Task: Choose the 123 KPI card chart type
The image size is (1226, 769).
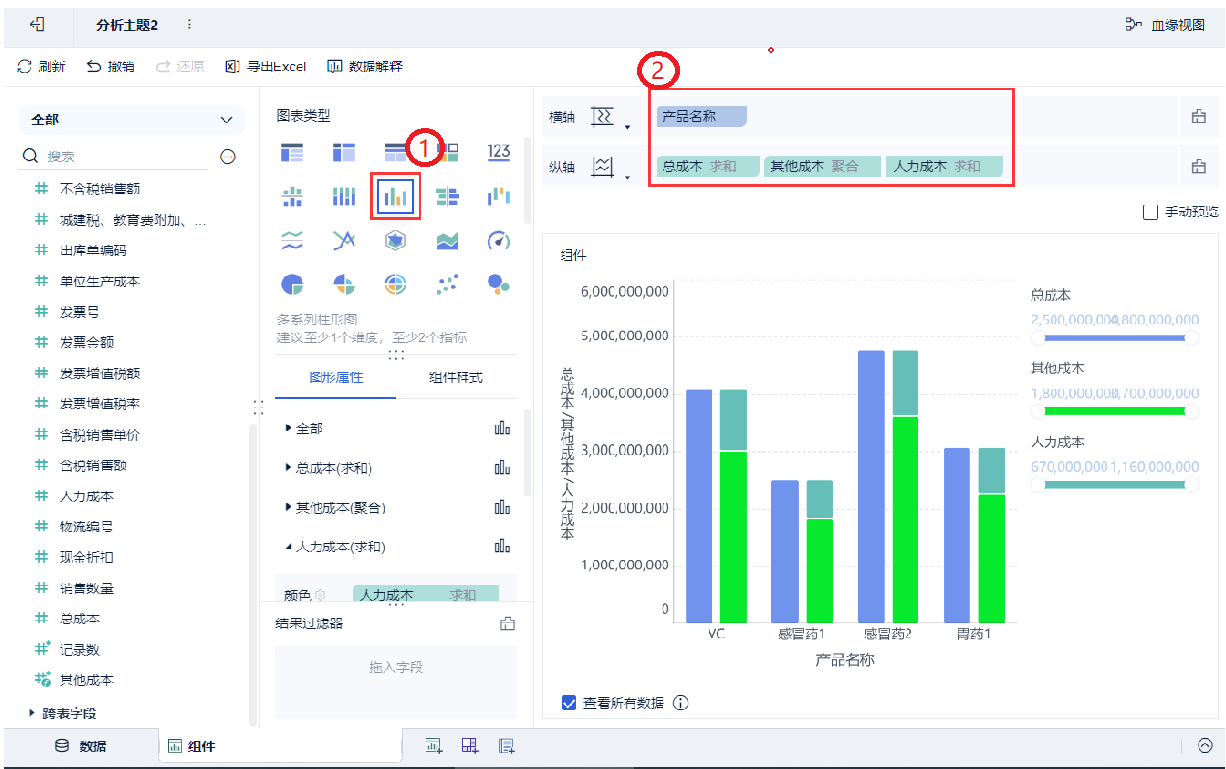Action: coord(498,152)
